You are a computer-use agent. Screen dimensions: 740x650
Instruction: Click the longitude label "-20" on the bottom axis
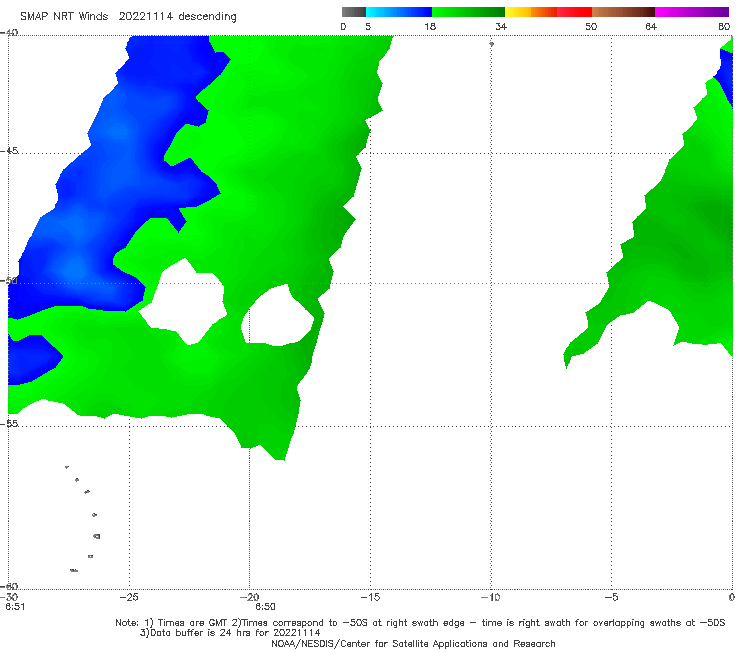click(x=249, y=597)
